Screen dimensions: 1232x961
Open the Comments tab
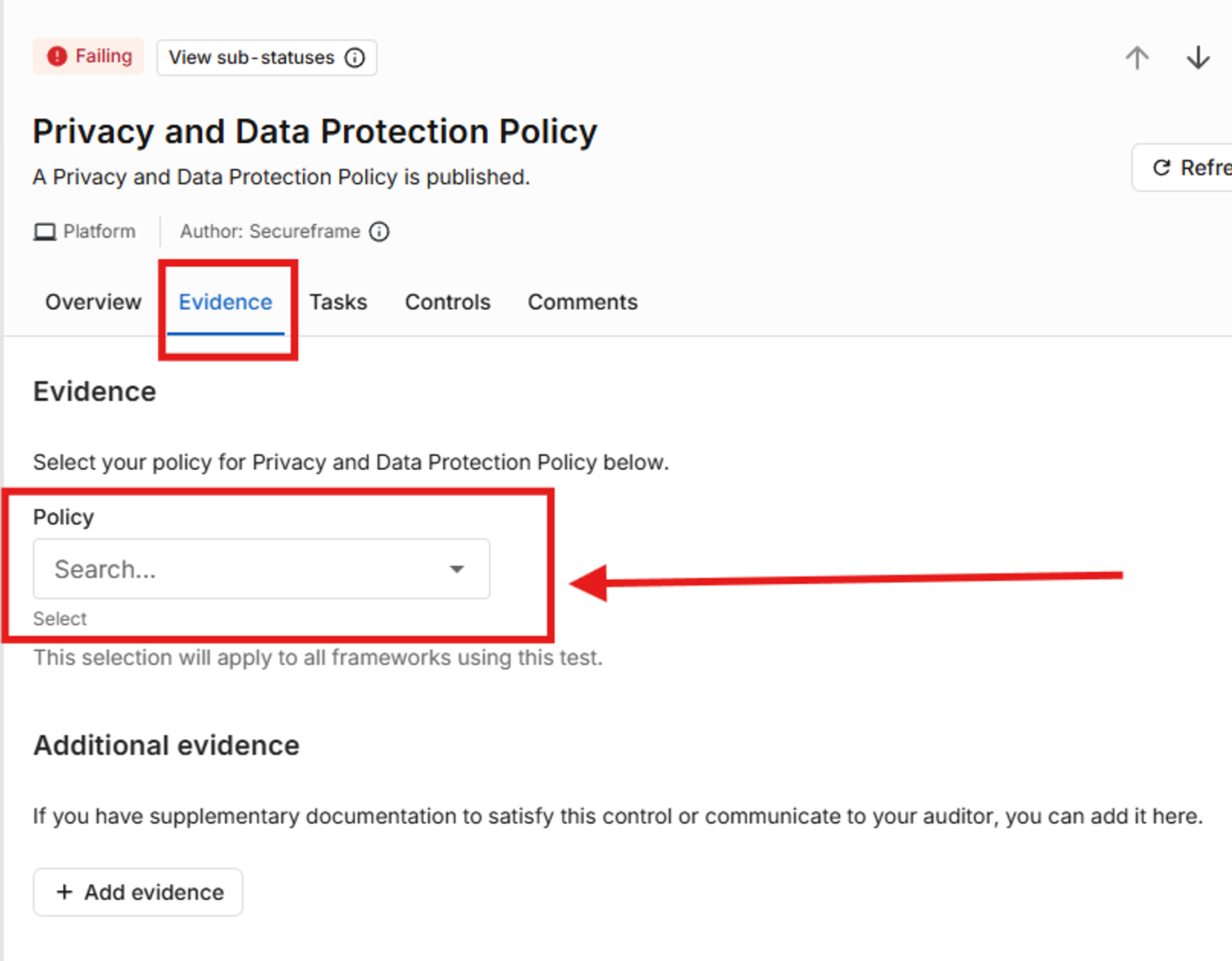click(x=583, y=302)
